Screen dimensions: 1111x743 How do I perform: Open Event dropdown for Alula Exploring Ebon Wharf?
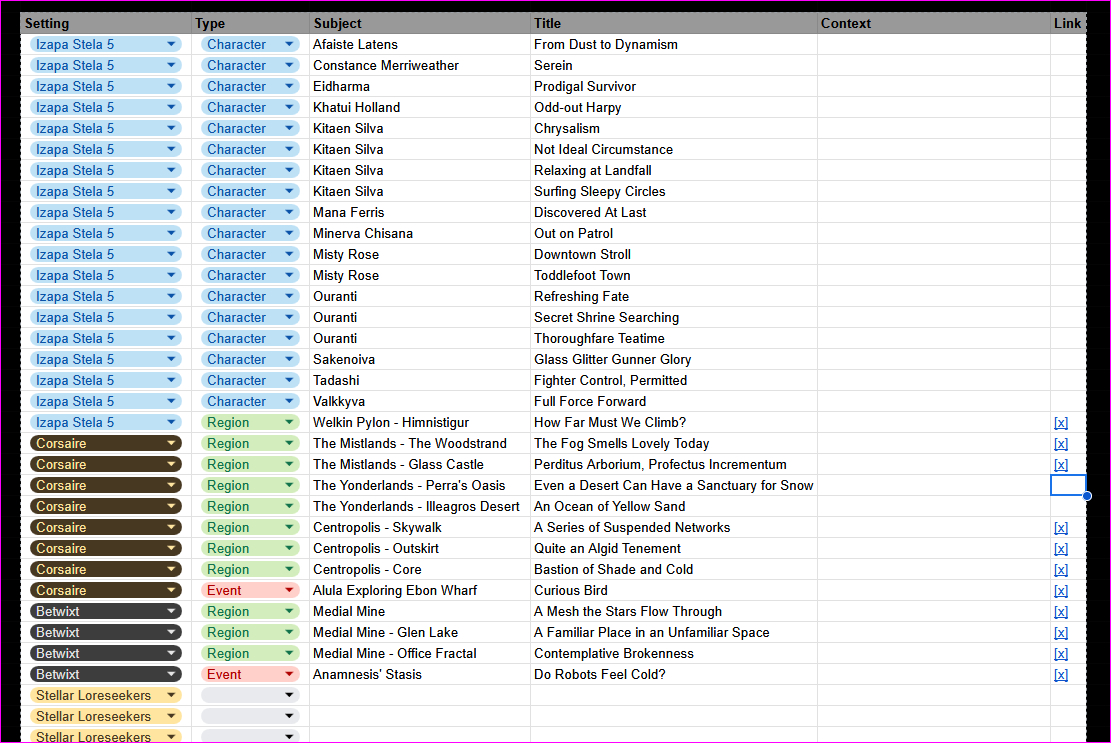[289, 590]
